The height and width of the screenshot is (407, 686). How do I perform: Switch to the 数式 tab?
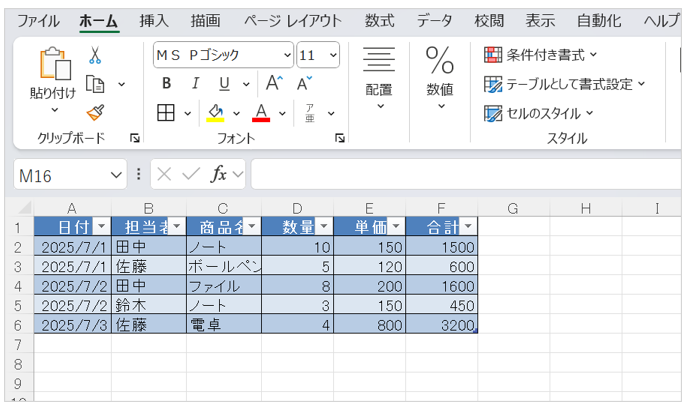(x=379, y=21)
